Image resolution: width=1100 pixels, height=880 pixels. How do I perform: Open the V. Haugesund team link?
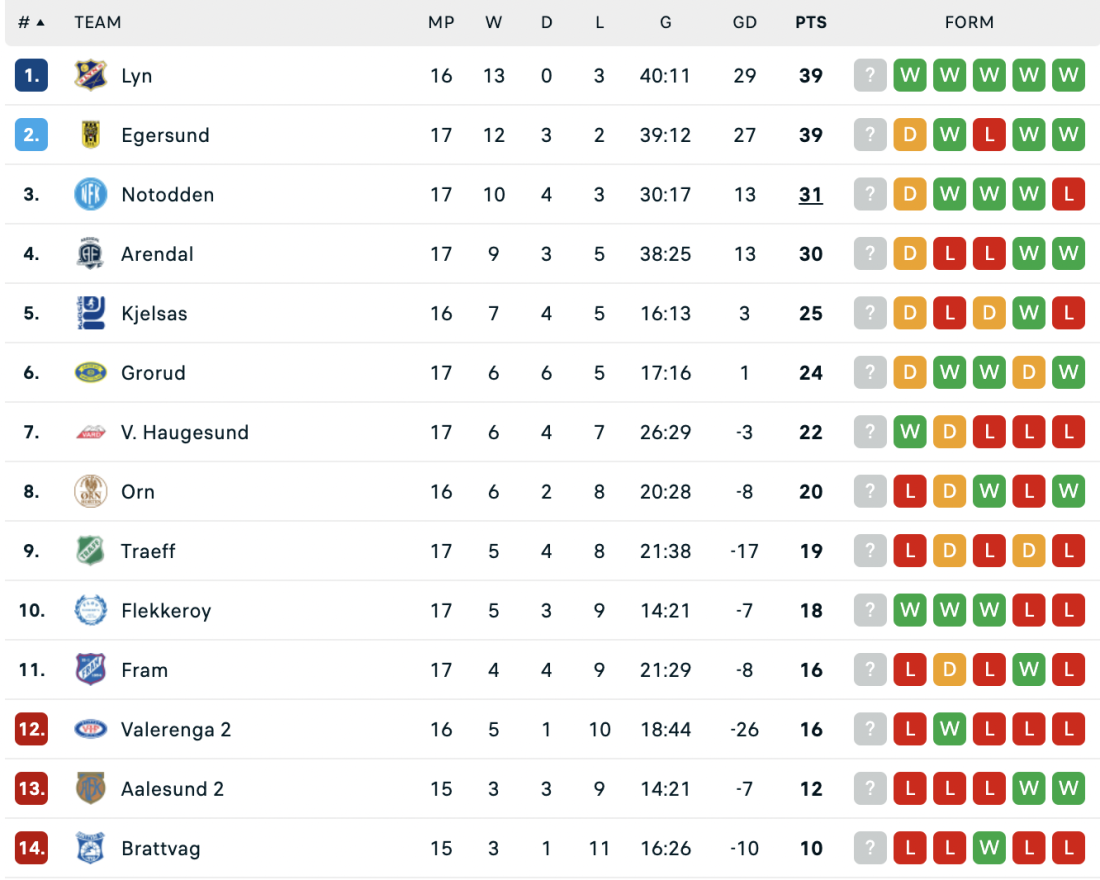[185, 432]
